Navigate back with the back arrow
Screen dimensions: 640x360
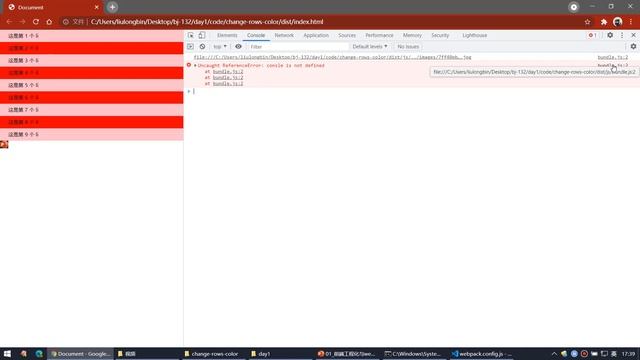pos(9,22)
